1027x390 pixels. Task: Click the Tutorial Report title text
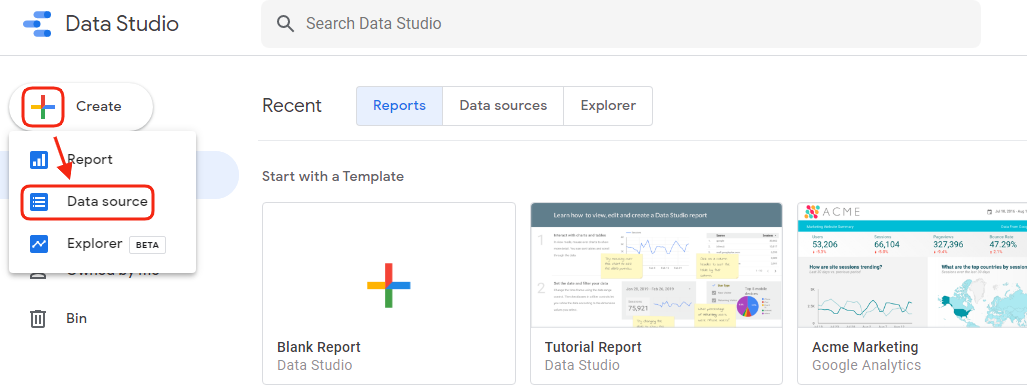[x=593, y=347]
